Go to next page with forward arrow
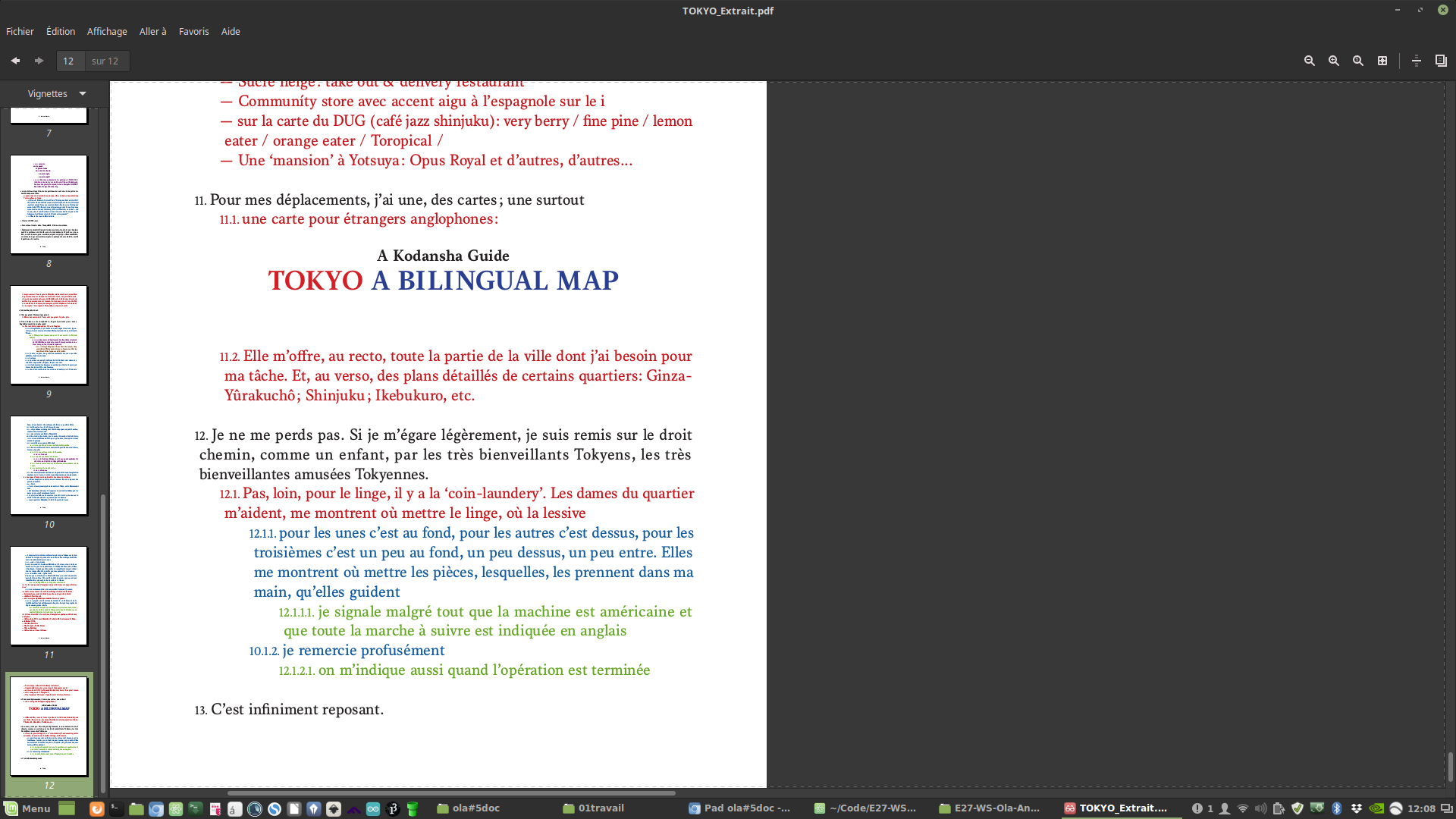1456x819 pixels. (x=39, y=61)
